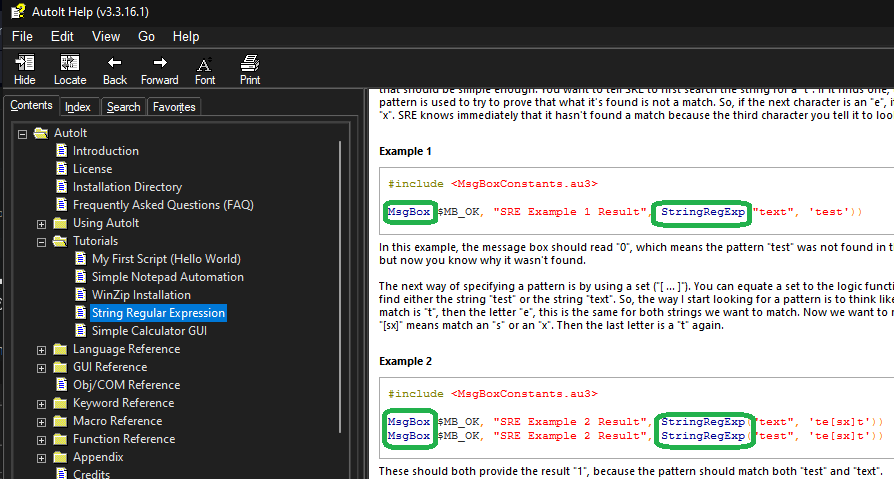Expand the Macro Reference node
Screen dimensions: 894x479
pyautogui.click(x=42, y=423)
